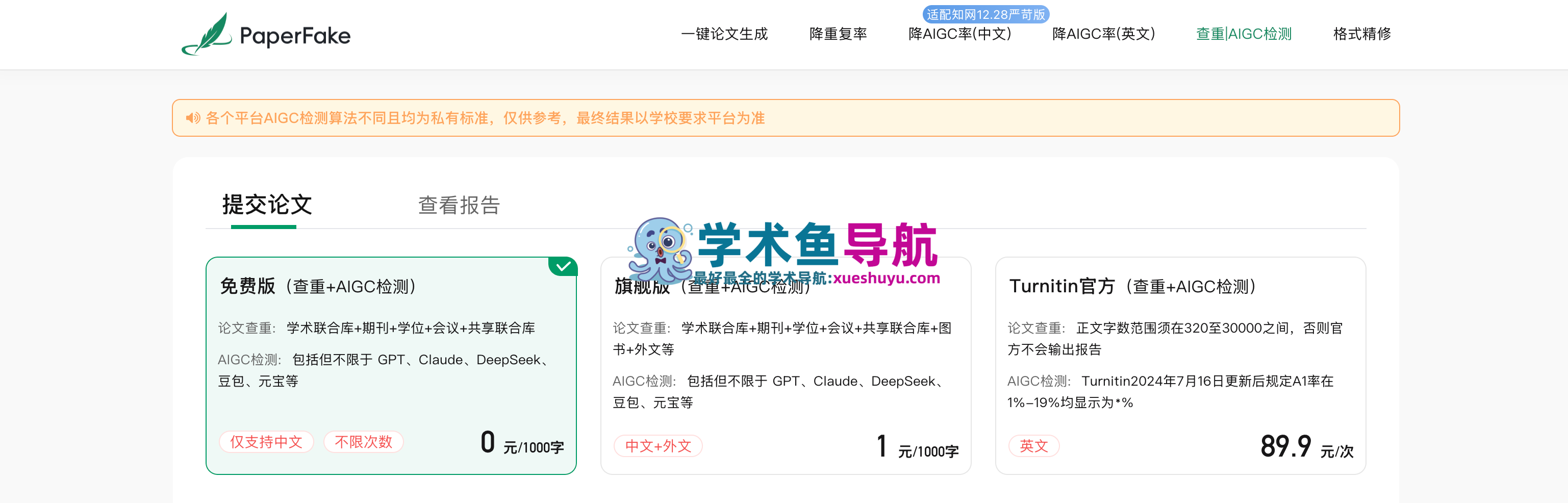Image resolution: width=1568 pixels, height=503 pixels.
Task: Click the orange AIGC notice banner
Action: click(x=785, y=117)
